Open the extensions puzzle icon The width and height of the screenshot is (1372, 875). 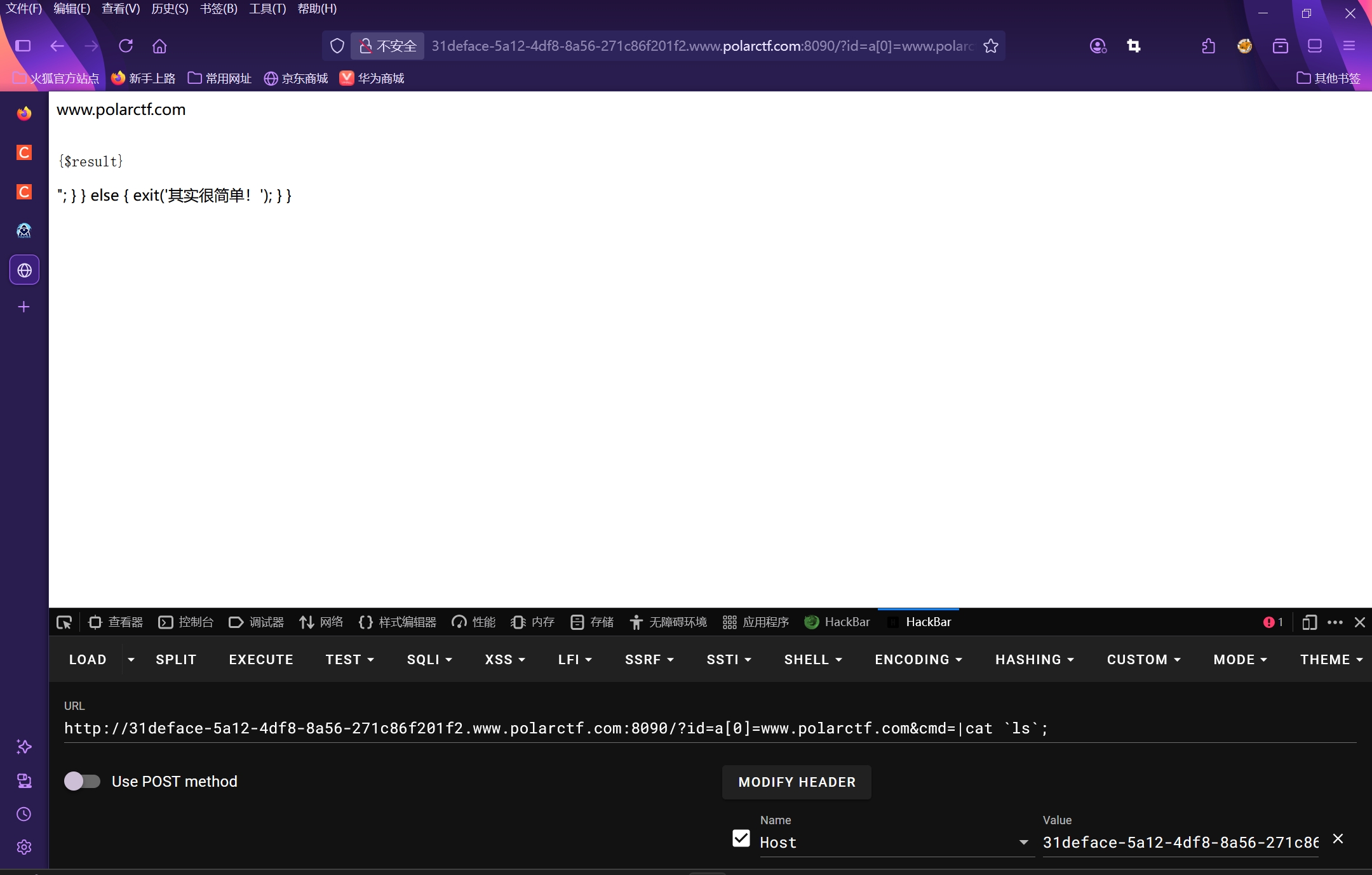tap(1208, 46)
